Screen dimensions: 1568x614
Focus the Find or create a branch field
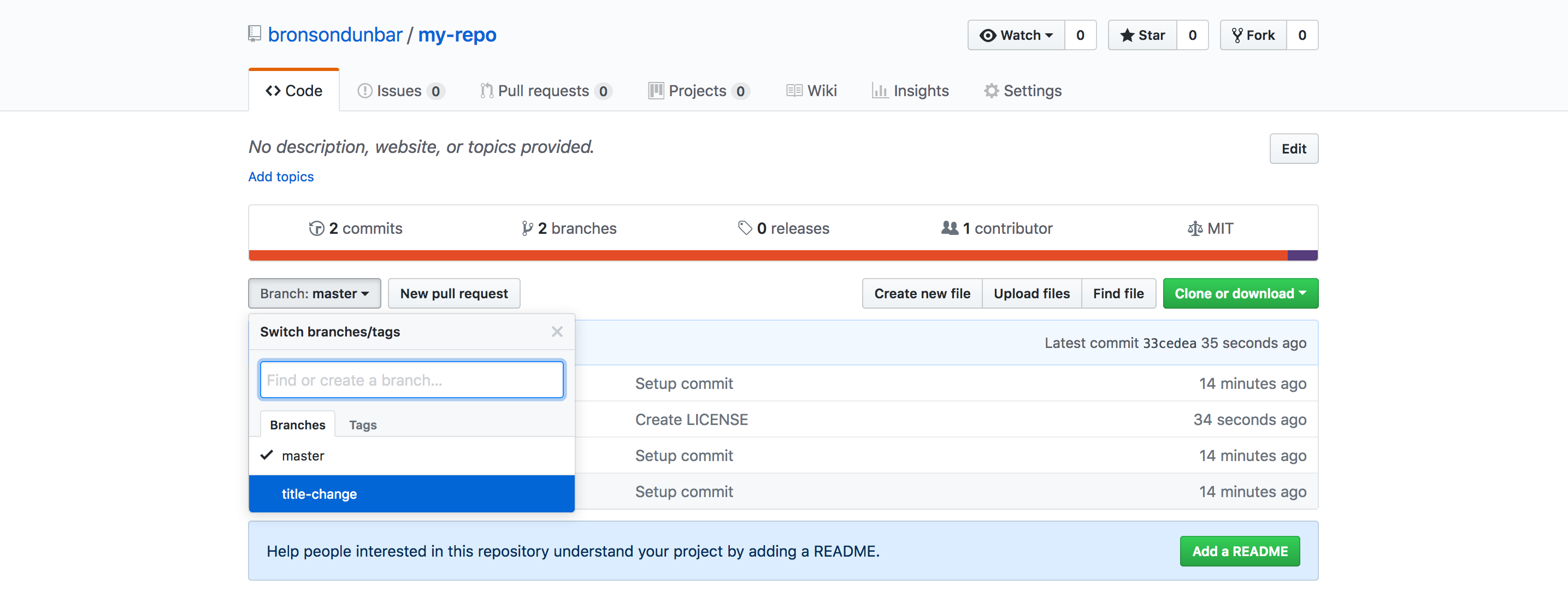[x=411, y=380]
